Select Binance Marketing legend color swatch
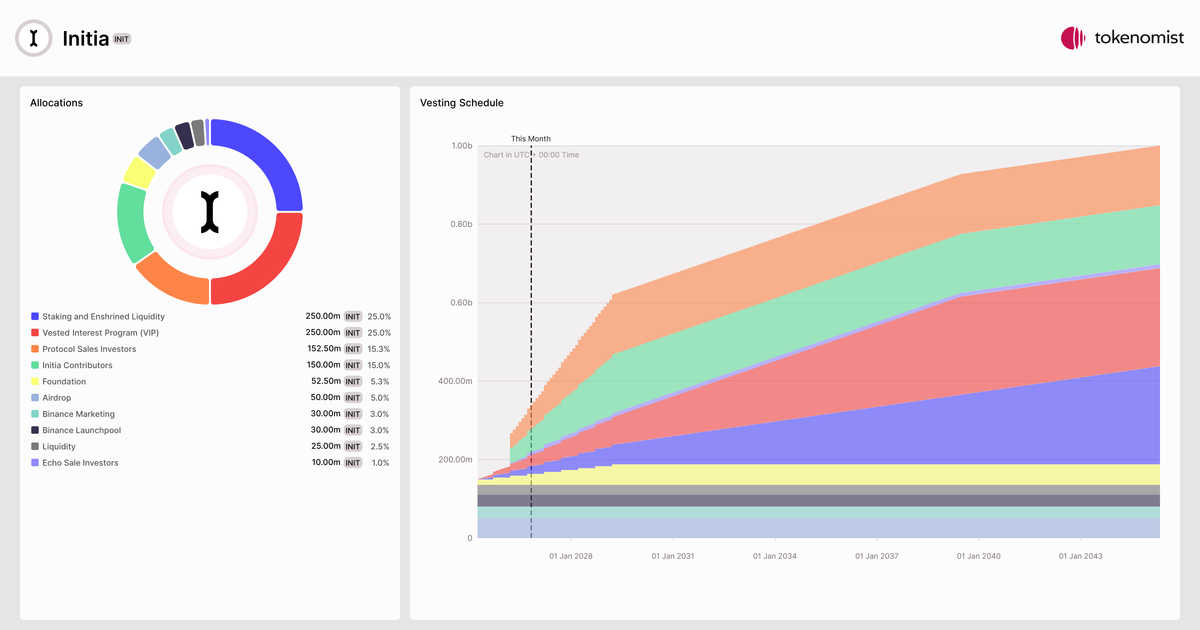This screenshot has width=1200, height=630. [35, 414]
